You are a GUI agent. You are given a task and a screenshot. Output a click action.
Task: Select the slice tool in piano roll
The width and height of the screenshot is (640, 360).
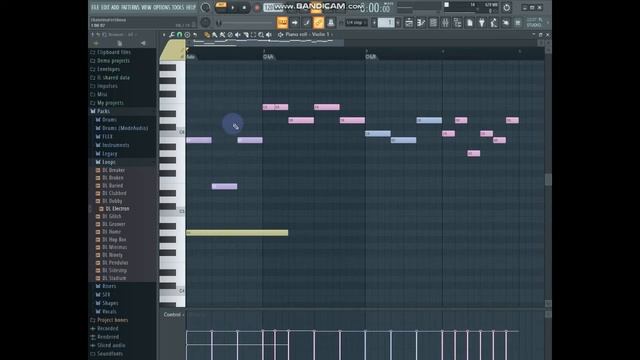[x=246, y=35]
